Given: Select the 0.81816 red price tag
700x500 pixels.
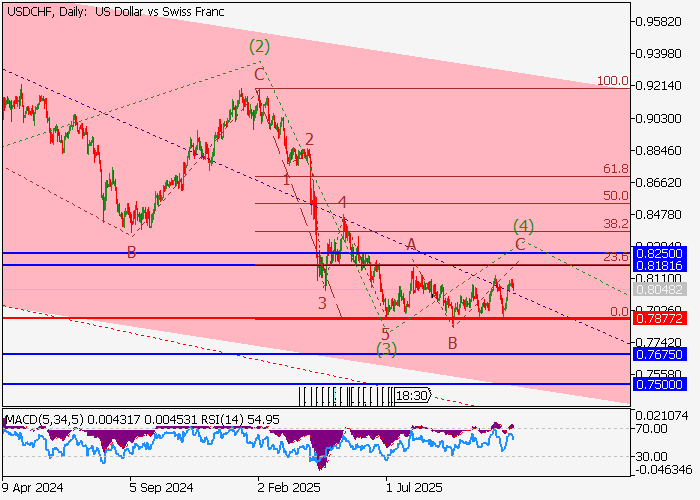Looking at the screenshot, I should (x=663, y=266).
